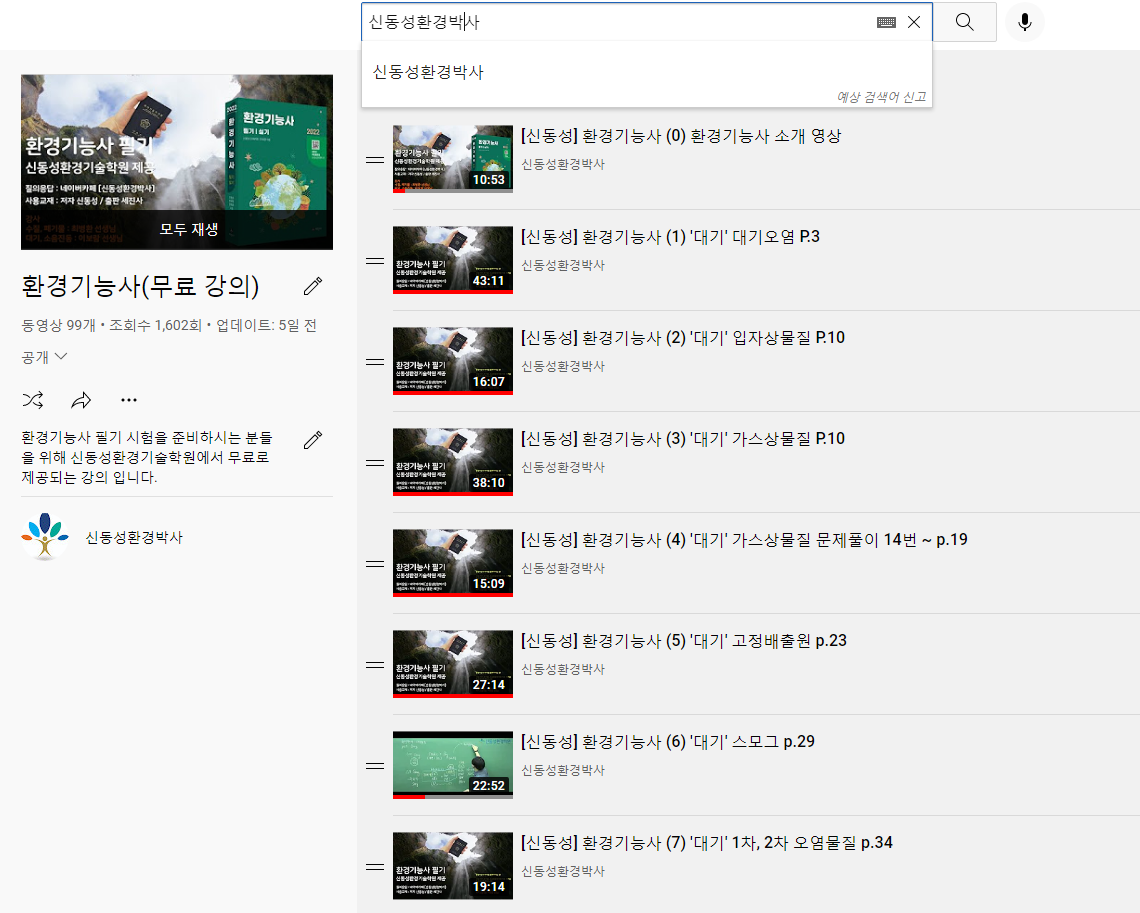This screenshot has height=913, width=1140.
Task: Open thumbnail of 15:09 video
Action: point(453,563)
